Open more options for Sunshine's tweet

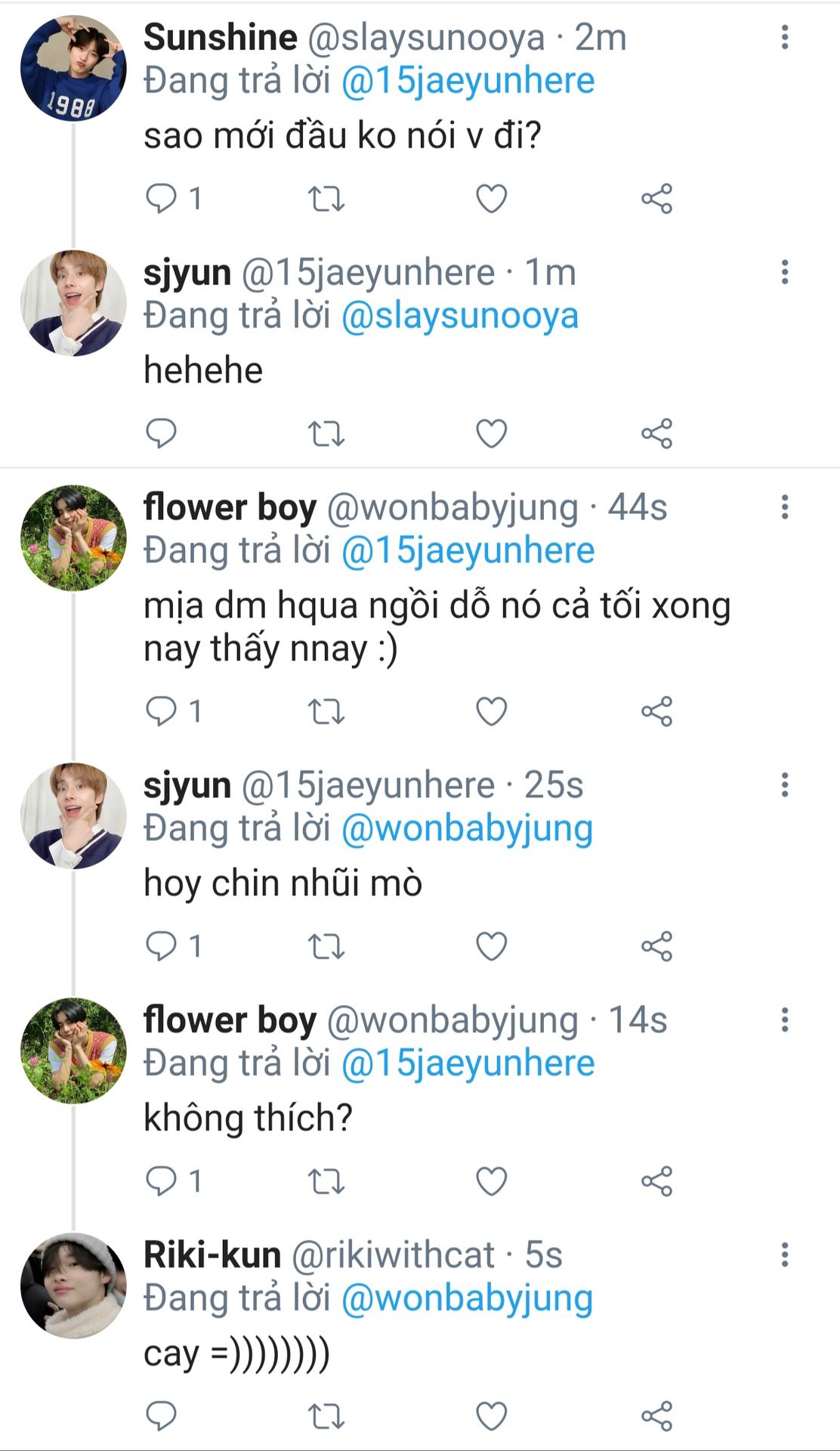pyautogui.click(x=785, y=37)
